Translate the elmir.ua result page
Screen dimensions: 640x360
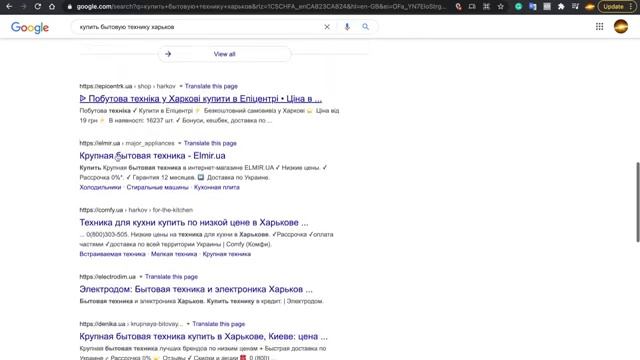210,143
